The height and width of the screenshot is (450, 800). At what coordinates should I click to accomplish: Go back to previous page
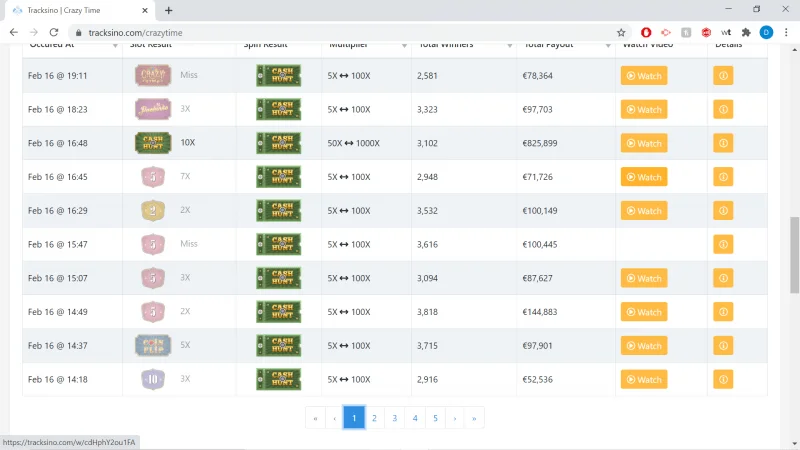14,33
